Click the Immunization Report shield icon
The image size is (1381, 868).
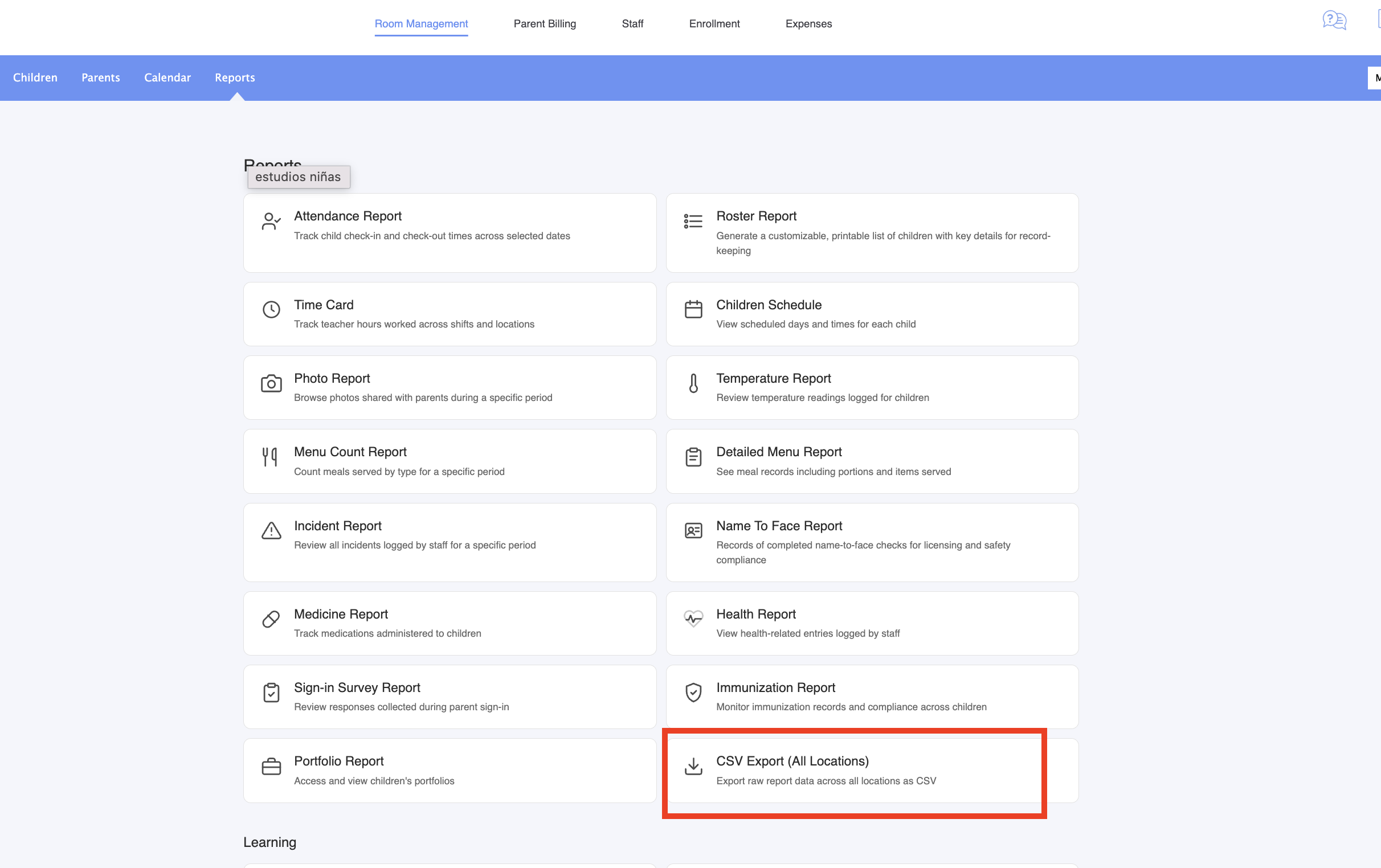(693, 692)
